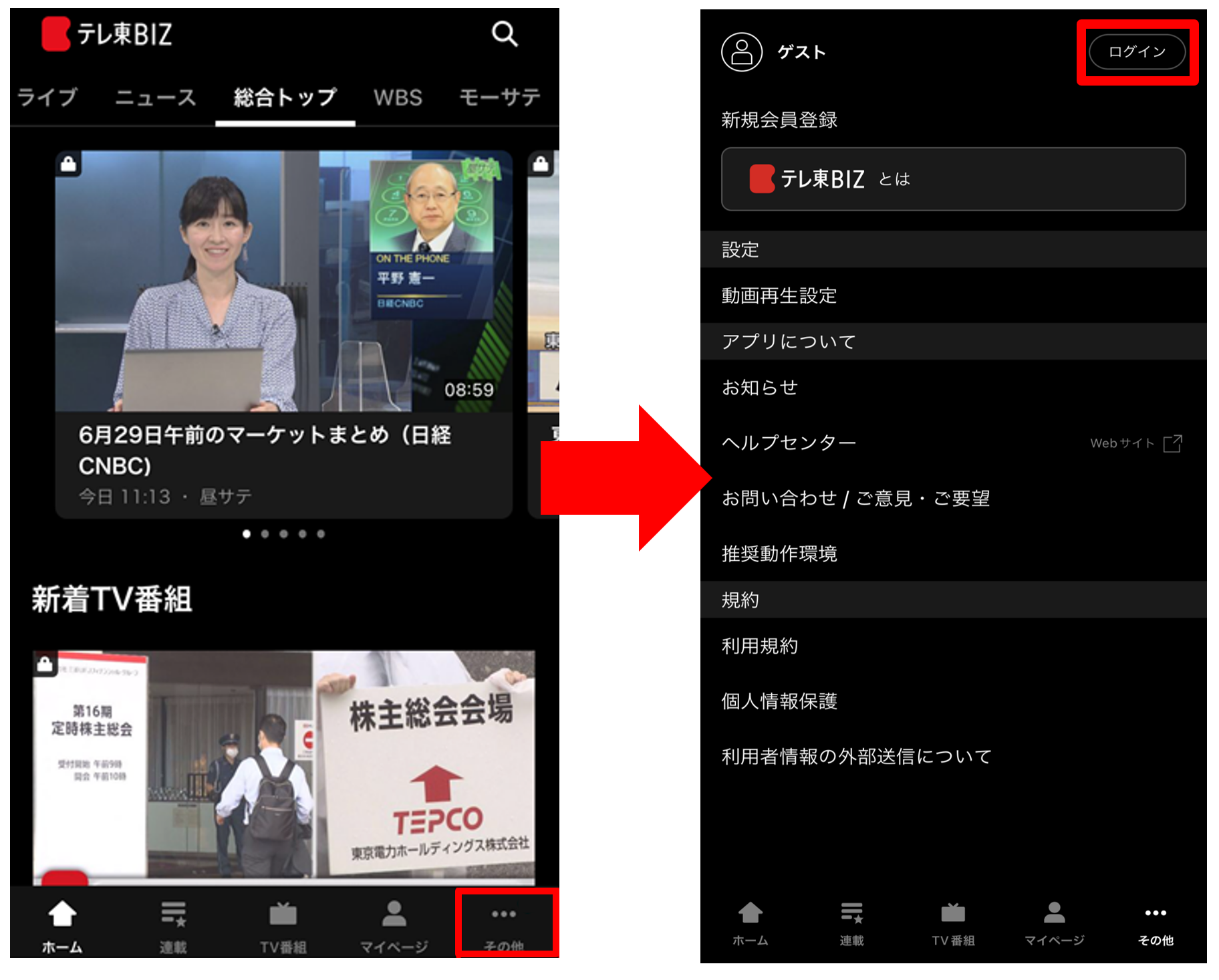Open ヘルプセンター menu item
The width and height of the screenshot is (1219, 980).
click(x=789, y=443)
